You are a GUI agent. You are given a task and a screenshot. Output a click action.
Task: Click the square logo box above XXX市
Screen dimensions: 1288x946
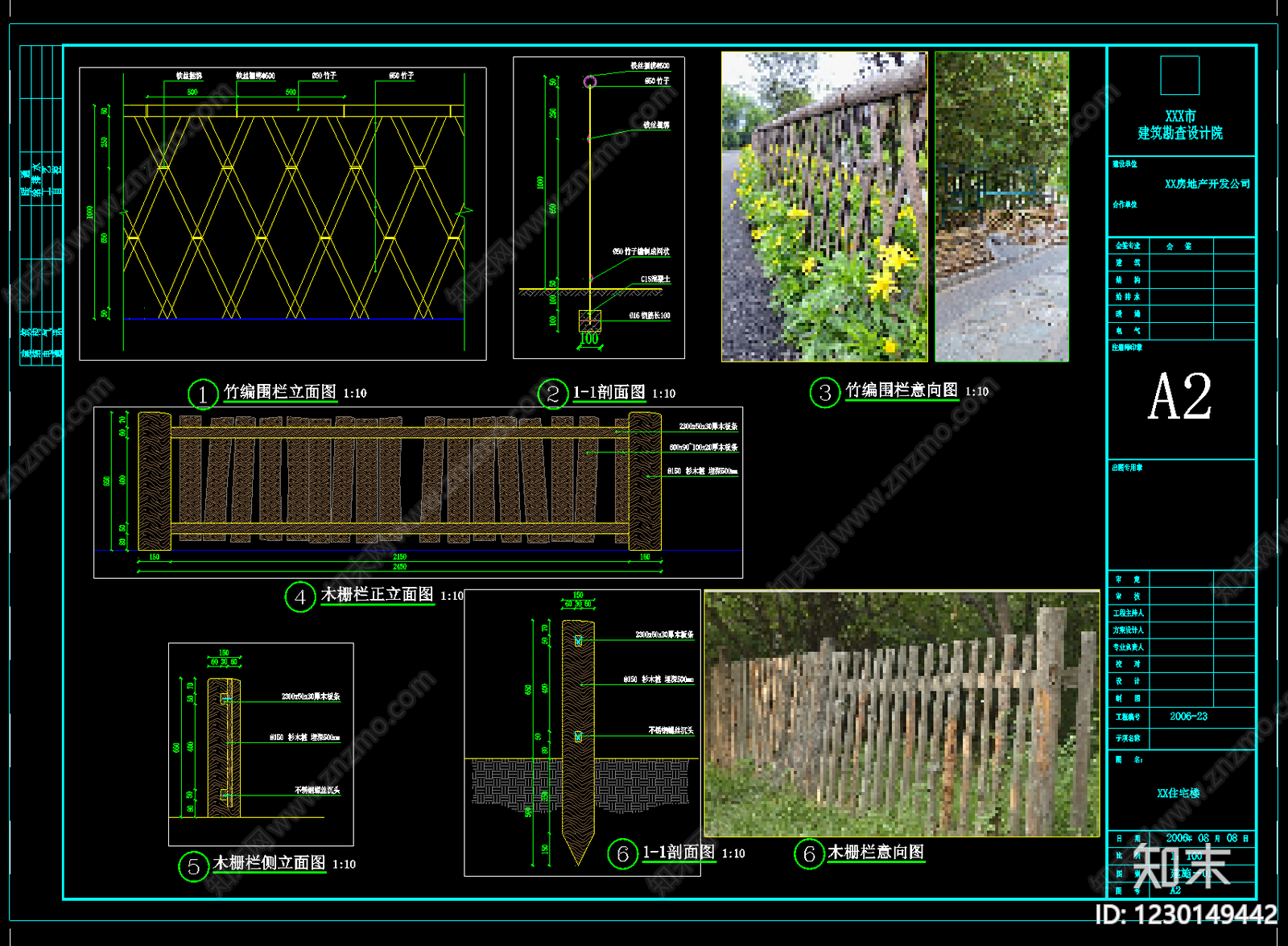[x=1179, y=76]
